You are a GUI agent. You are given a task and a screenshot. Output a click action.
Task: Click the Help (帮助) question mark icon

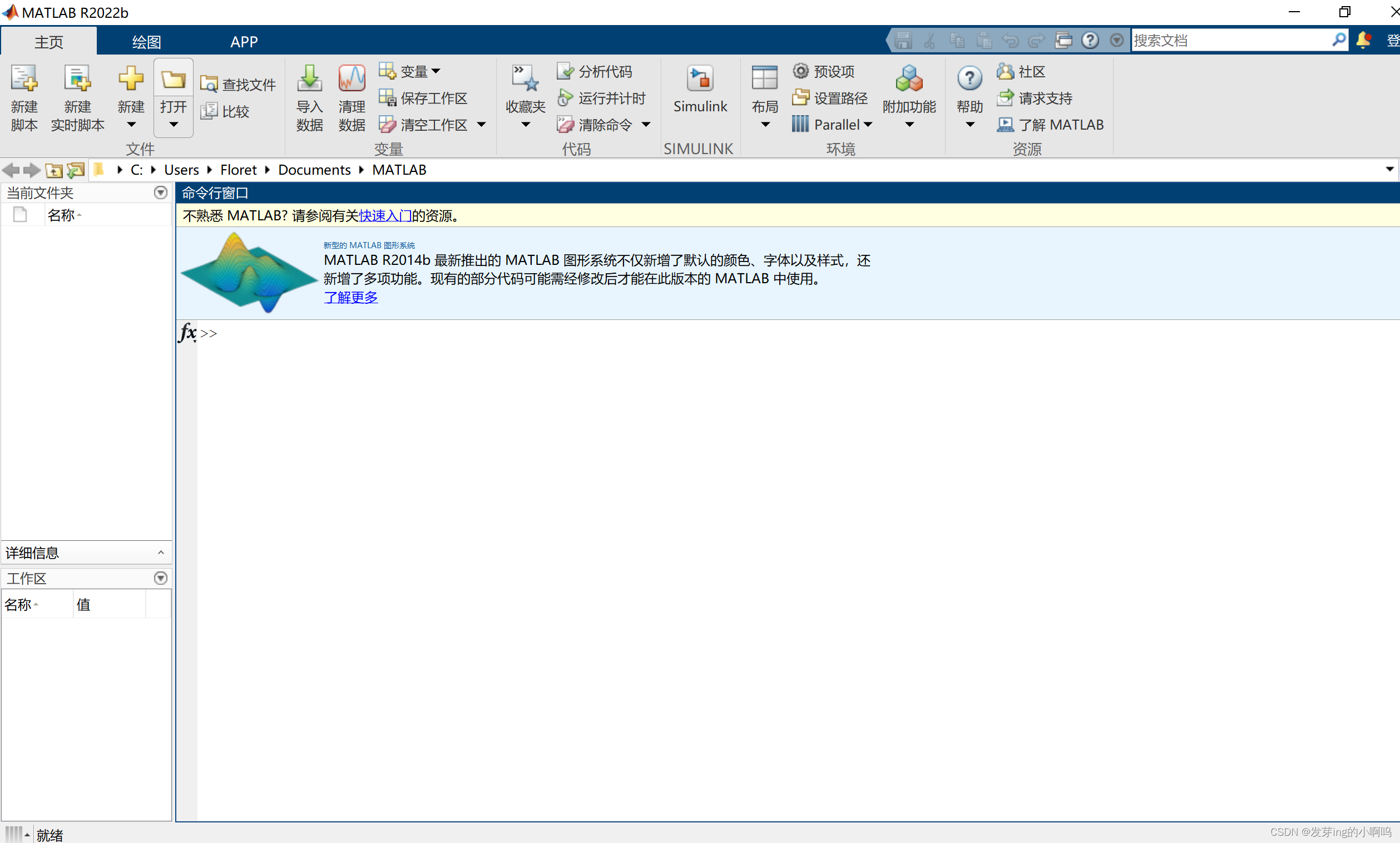969,78
